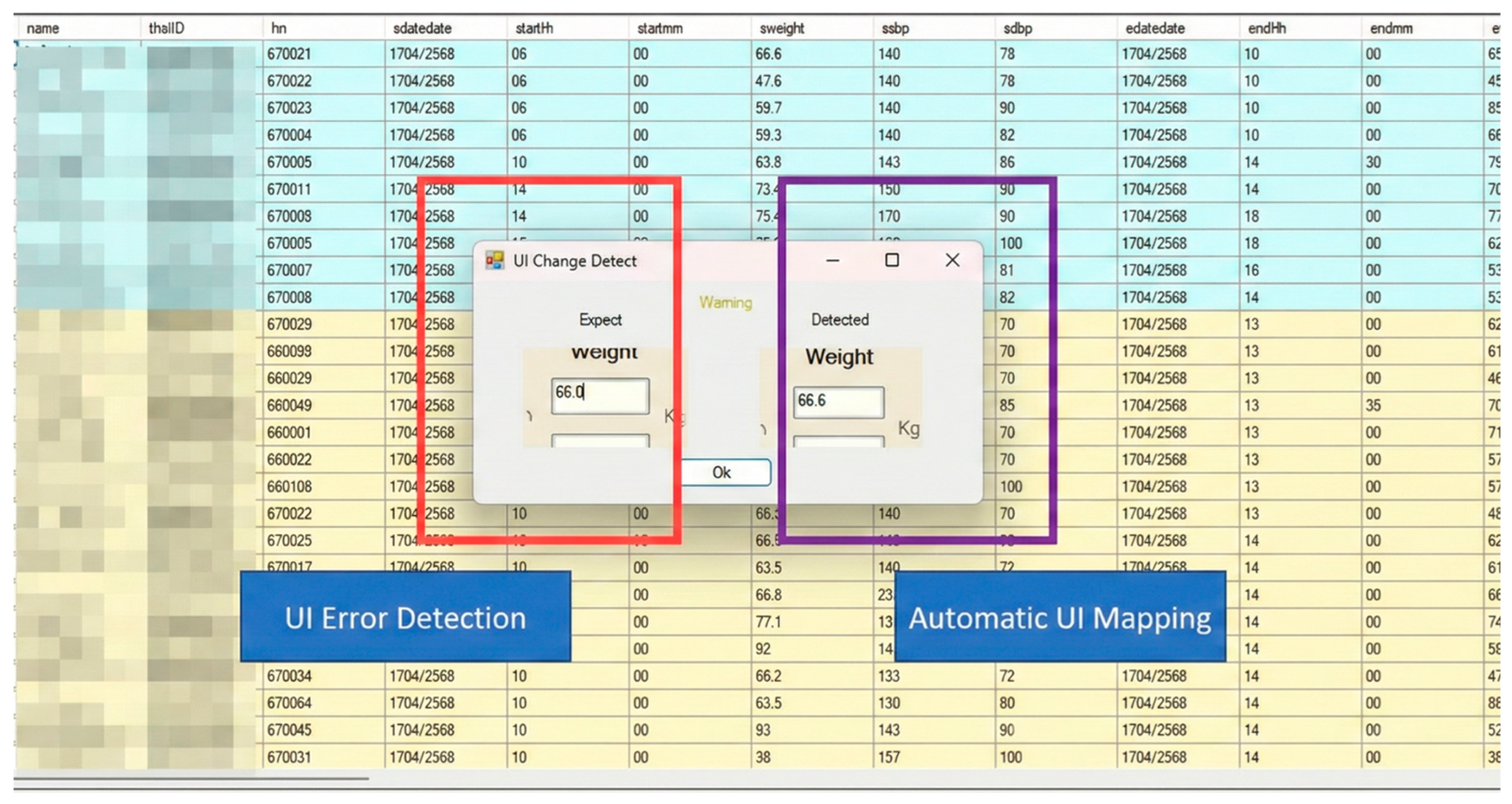This screenshot has height=804, width=1512.
Task: Click the UI Error Detection label
Action: tap(405, 617)
